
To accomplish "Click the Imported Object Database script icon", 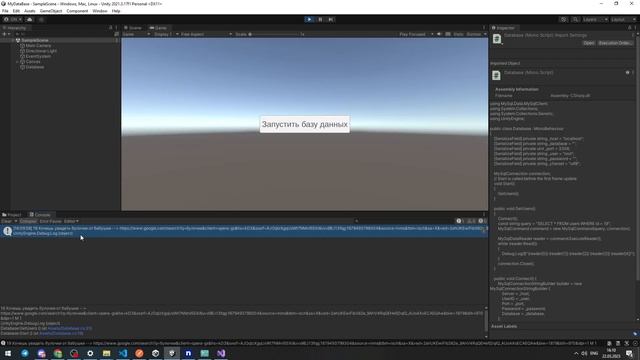I will [496, 75].
